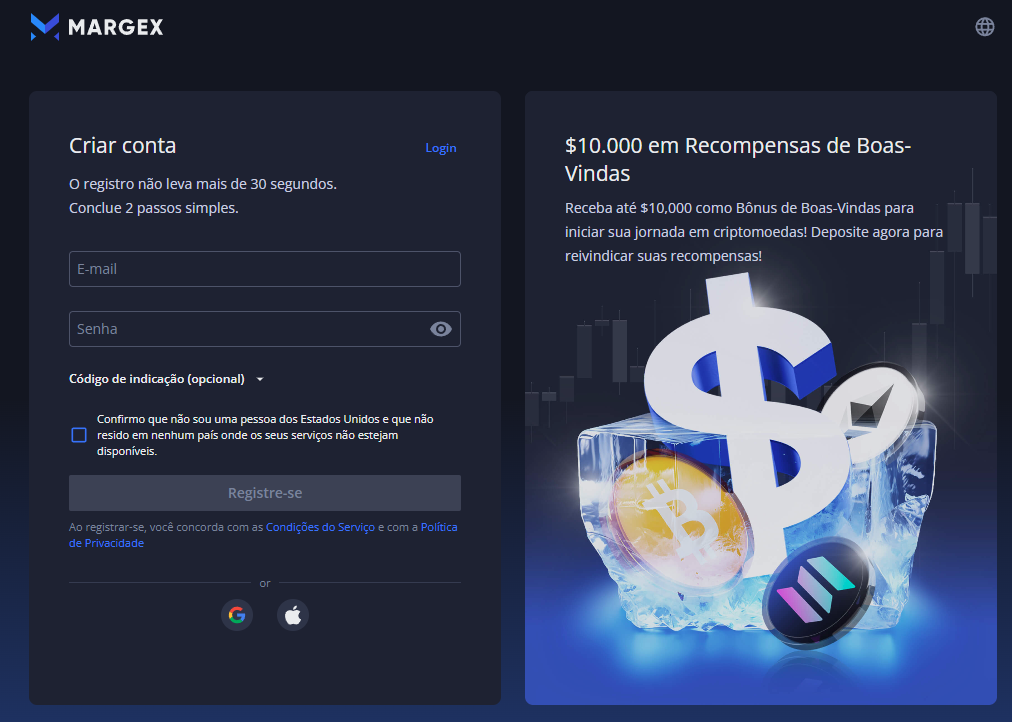The height and width of the screenshot is (722, 1012).
Task: Click the $10.000 em Recompensas heading
Action: click(738, 159)
